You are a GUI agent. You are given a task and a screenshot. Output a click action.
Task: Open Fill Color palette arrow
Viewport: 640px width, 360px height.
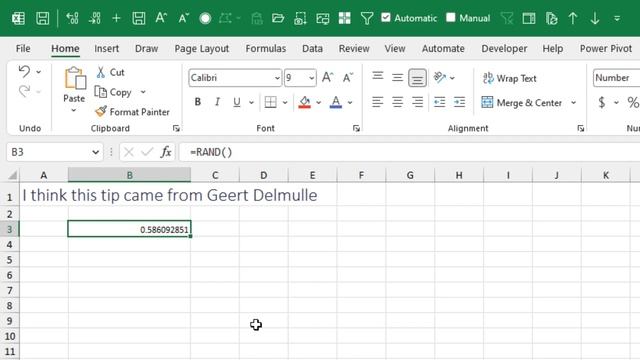pos(318,102)
